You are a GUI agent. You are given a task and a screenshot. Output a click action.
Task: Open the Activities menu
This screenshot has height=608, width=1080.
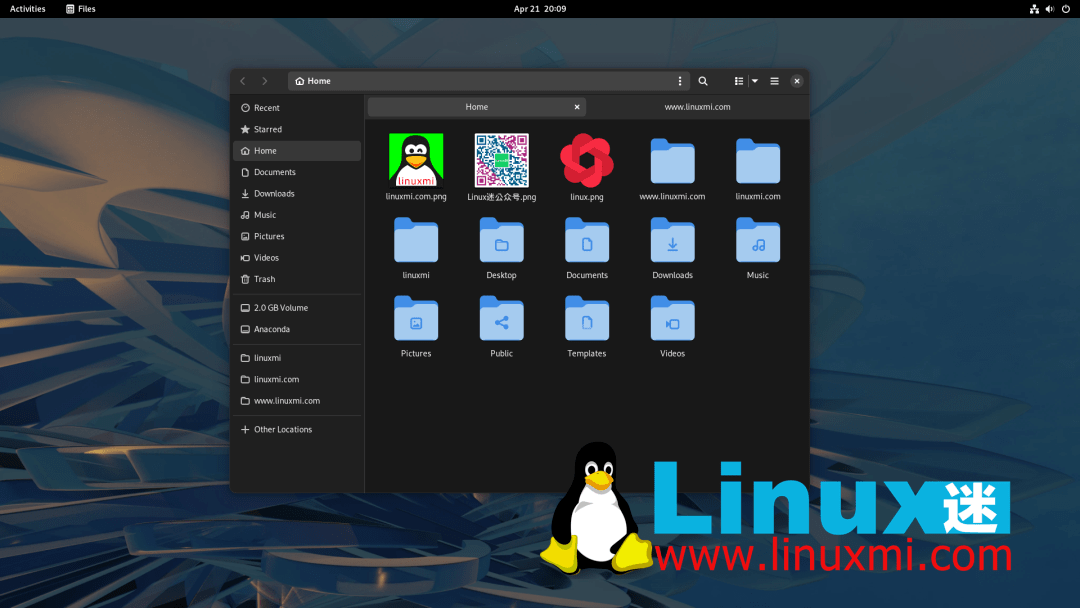27,9
